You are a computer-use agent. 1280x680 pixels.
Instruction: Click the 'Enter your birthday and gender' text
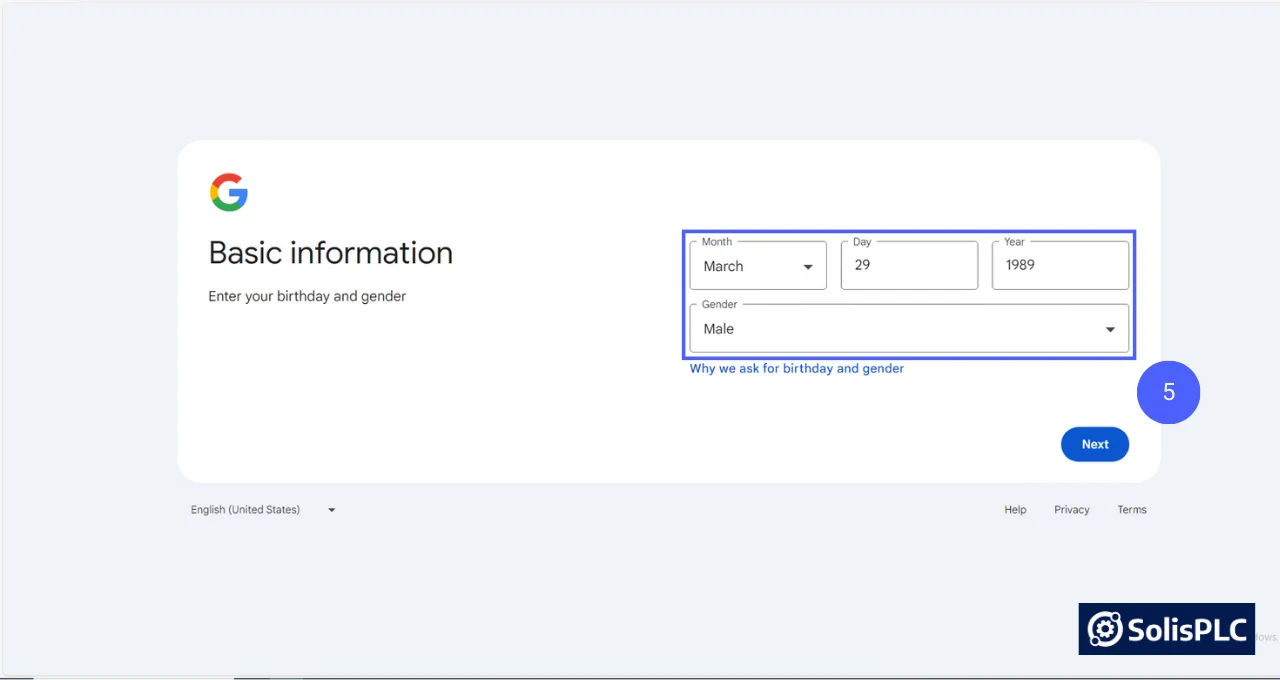pos(307,297)
